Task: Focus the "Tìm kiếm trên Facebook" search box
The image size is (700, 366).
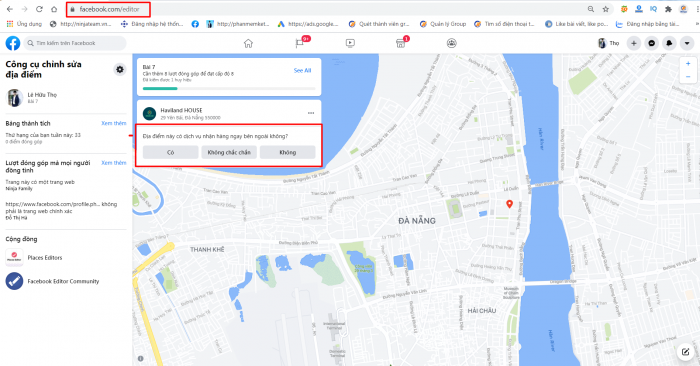Action: [x=75, y=43]
